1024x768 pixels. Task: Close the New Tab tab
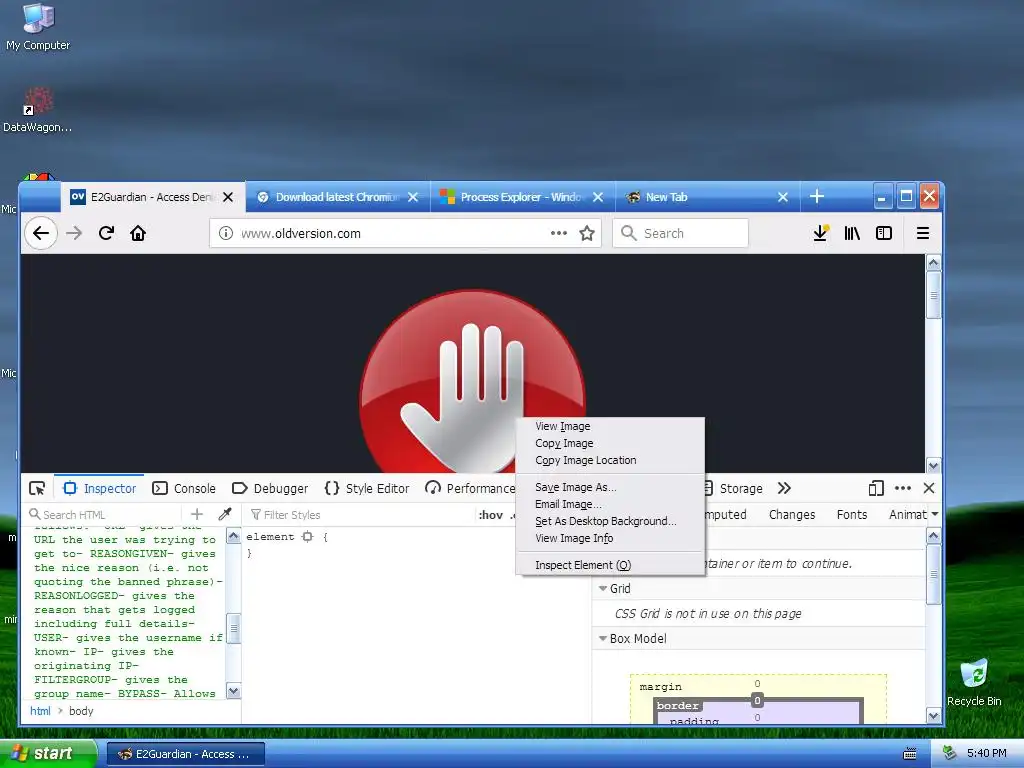[783, 197]
